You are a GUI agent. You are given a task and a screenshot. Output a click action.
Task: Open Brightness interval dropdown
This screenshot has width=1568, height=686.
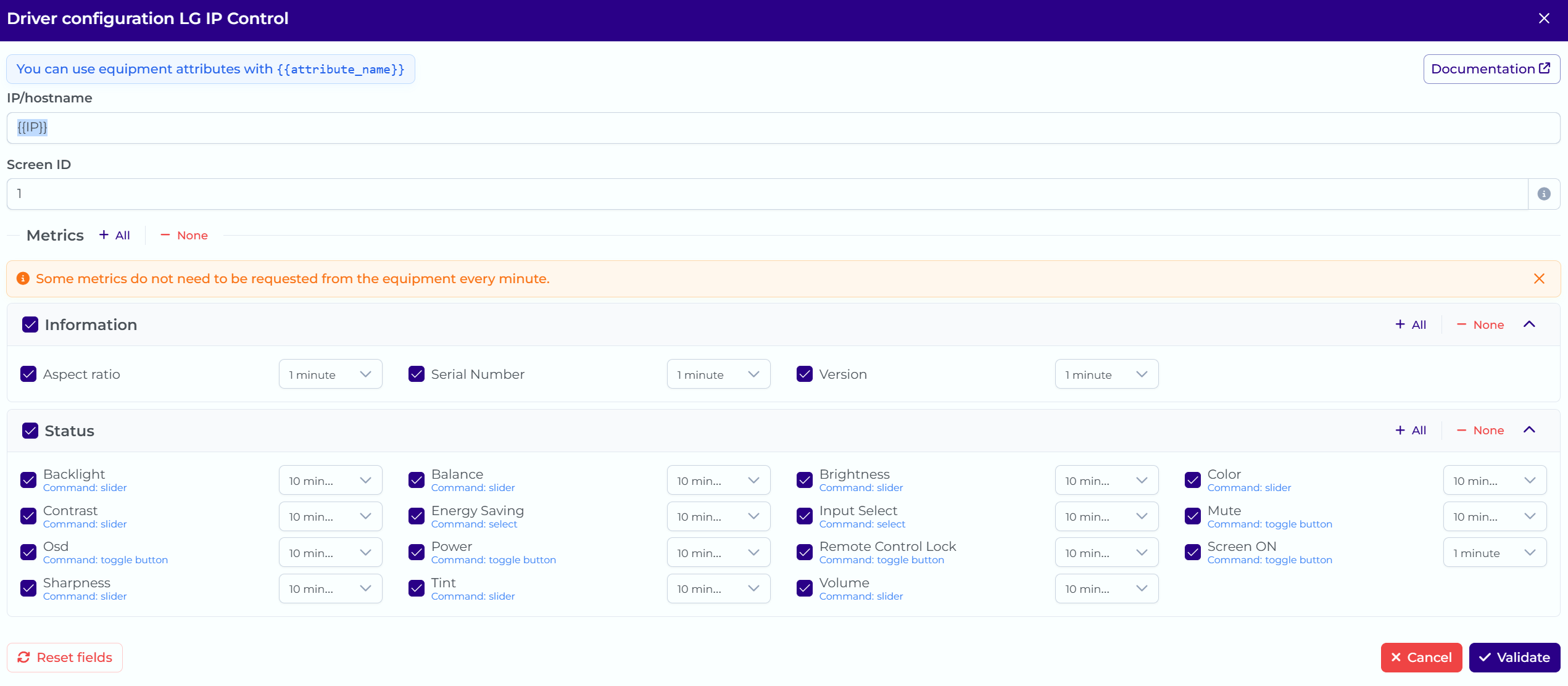tap(1106, 481)
